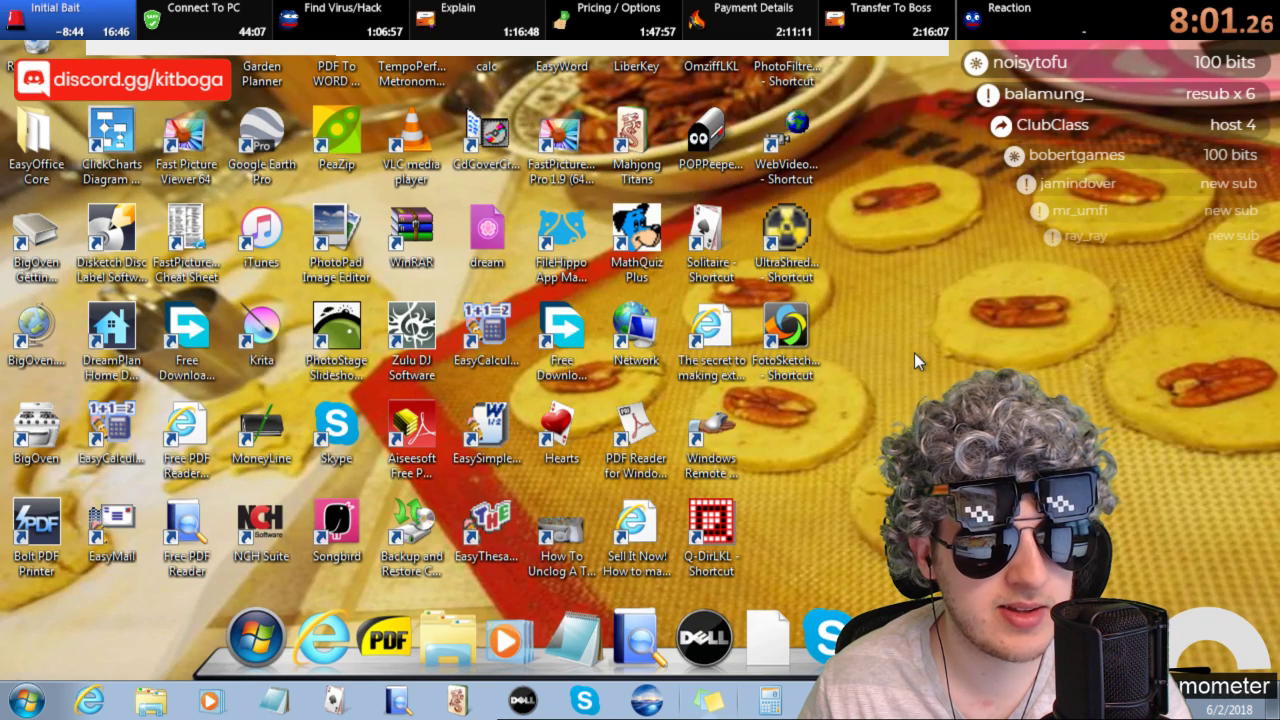This screenshot has height=720, width=1280.
Task: Click the CdCoverCr... desktop shortcut
Action: pyautogui.click(x=486, y=131)
